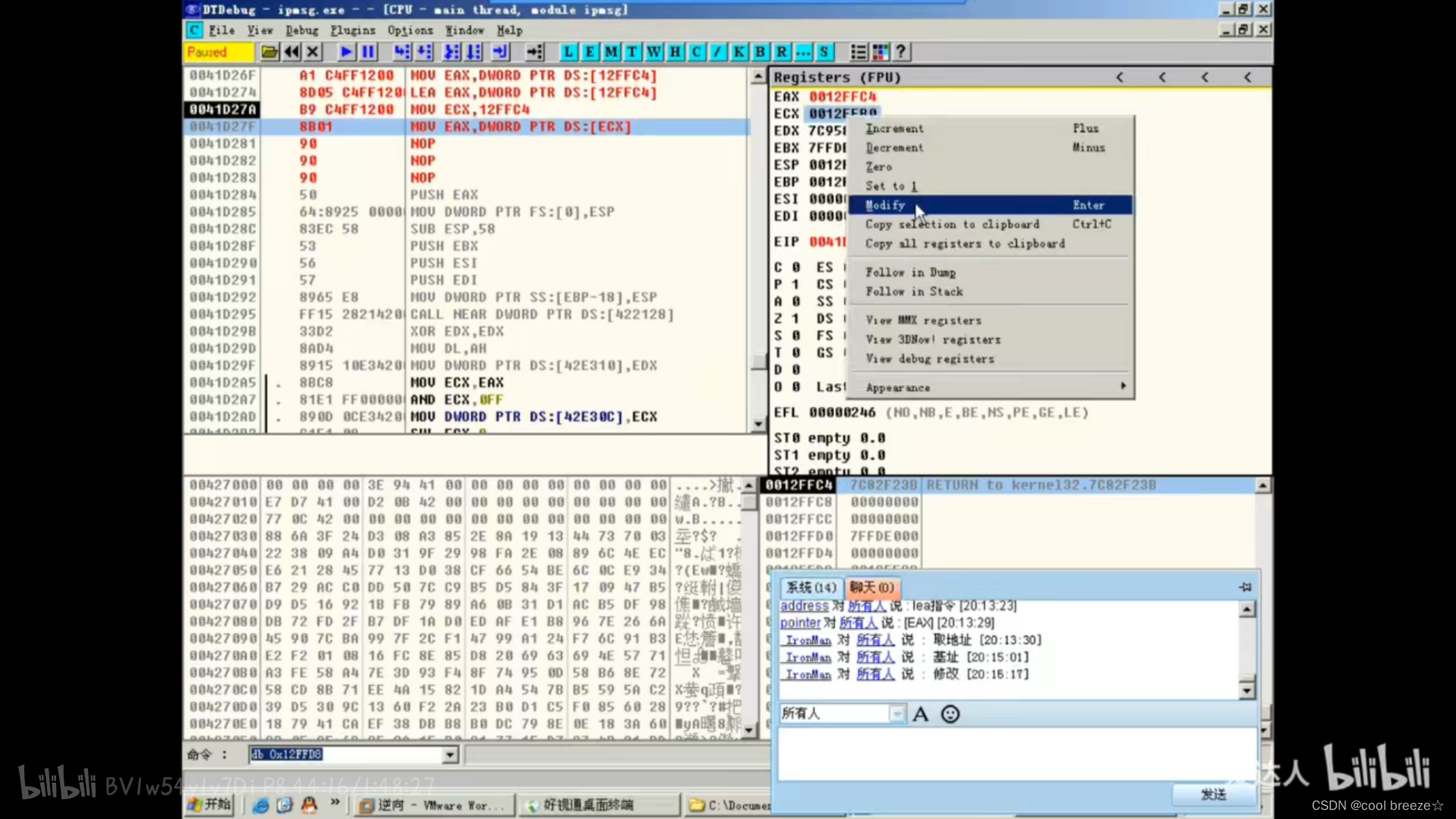Click the Step Into toolbar icon
Image resolution: width=1456 pixels, height=819 pixels.
tap(402, 52)
